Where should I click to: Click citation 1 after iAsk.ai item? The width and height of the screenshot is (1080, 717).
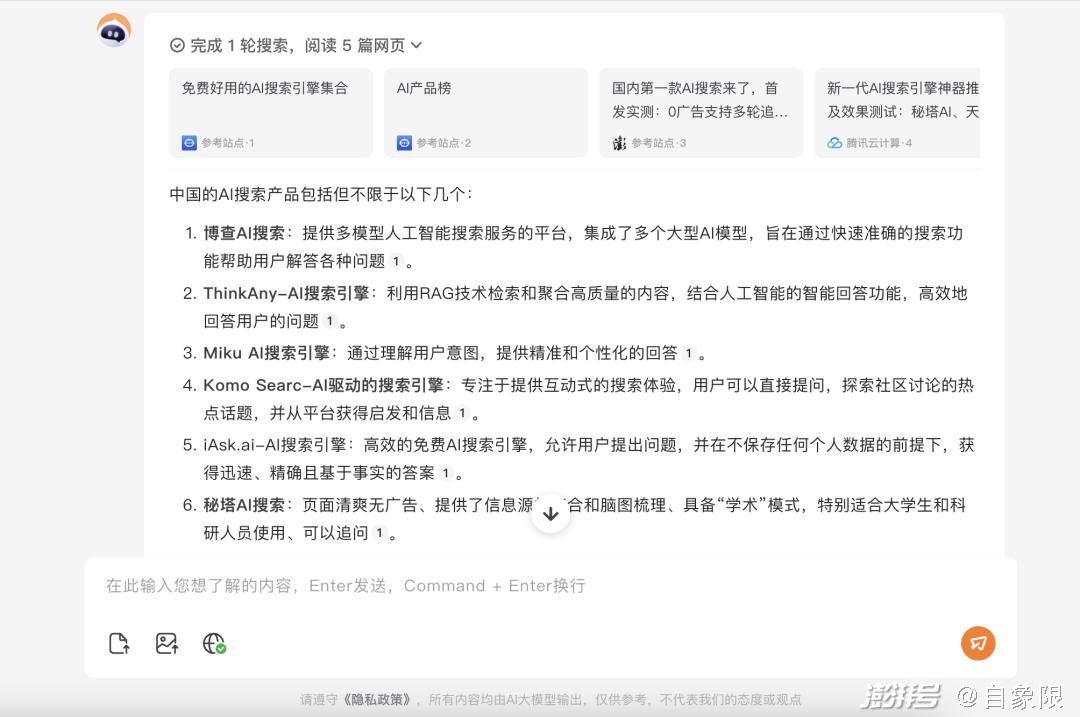(445, 473)
